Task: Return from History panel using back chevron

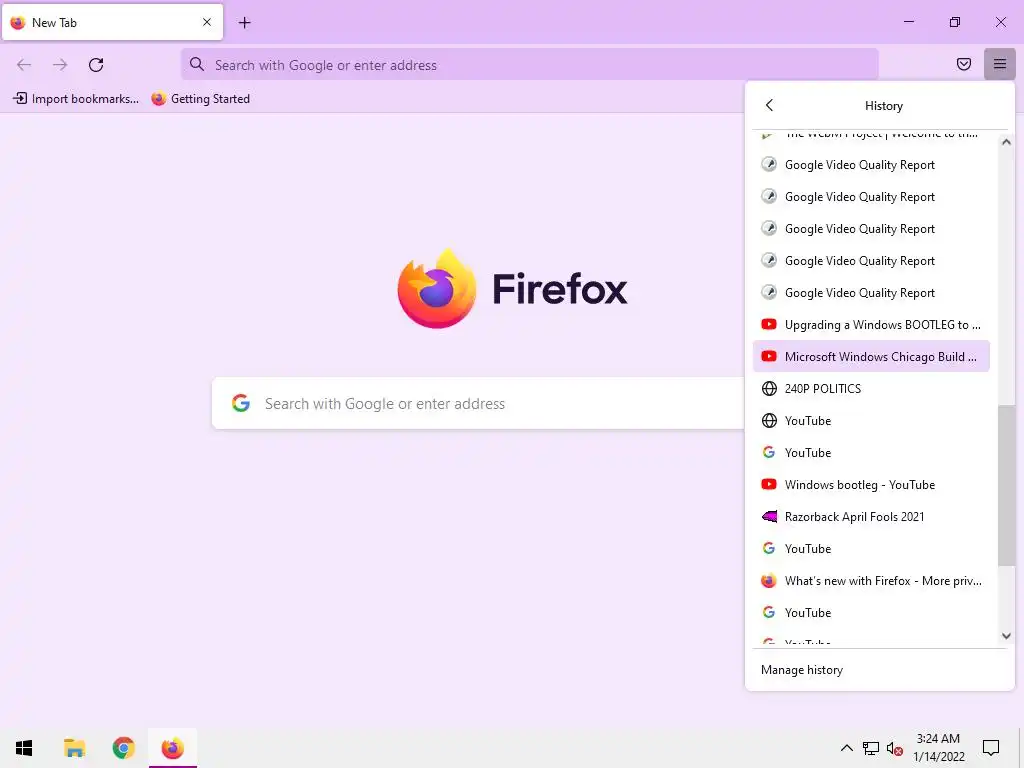Action: click(769, 105)
